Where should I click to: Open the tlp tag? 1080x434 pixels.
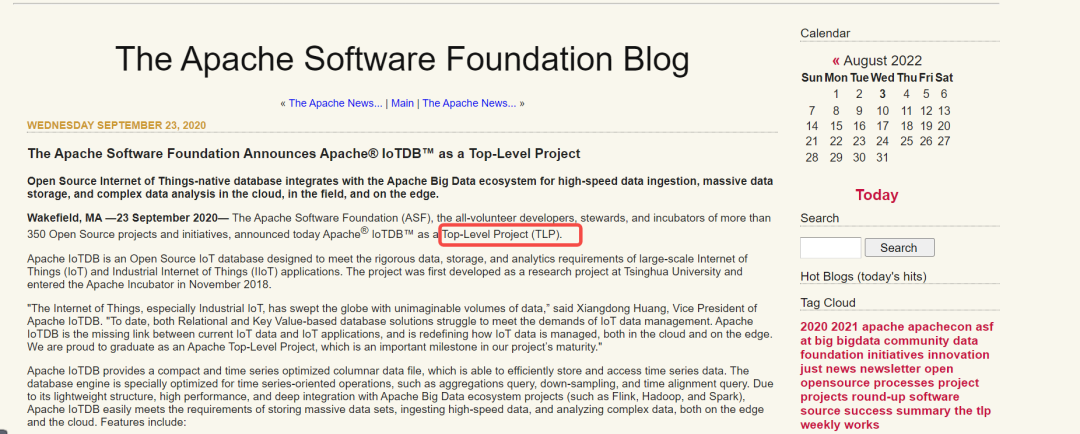click(984, 411)
